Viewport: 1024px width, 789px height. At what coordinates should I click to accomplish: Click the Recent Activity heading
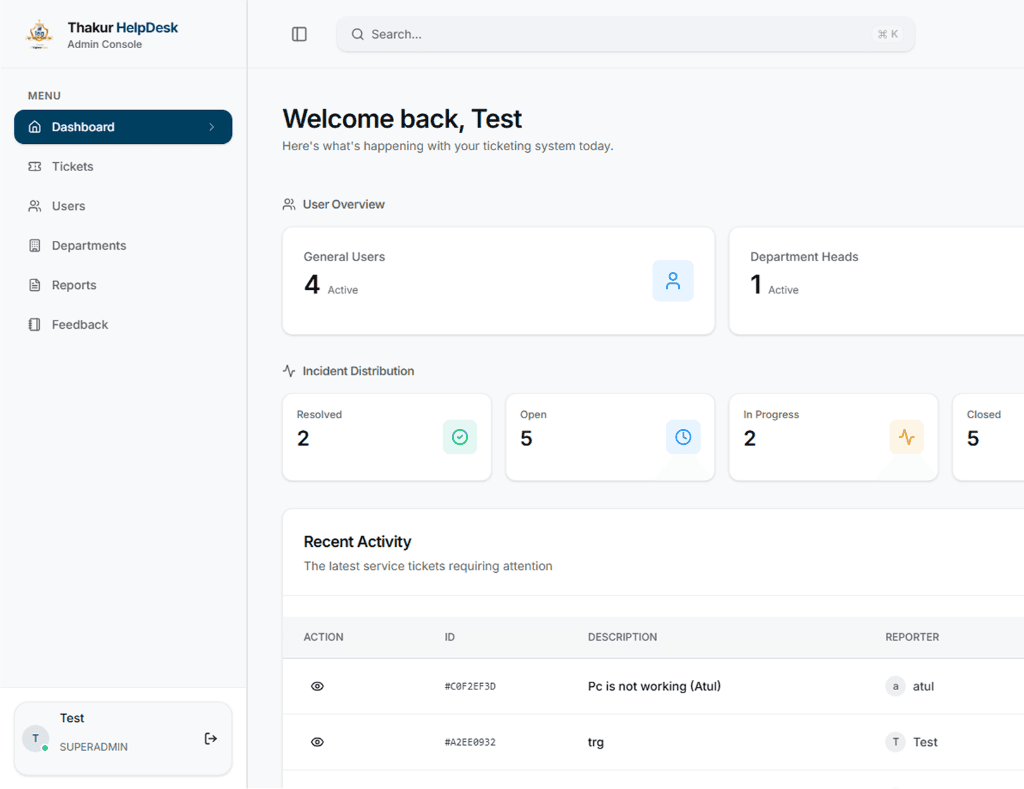(x=357, y=541)
